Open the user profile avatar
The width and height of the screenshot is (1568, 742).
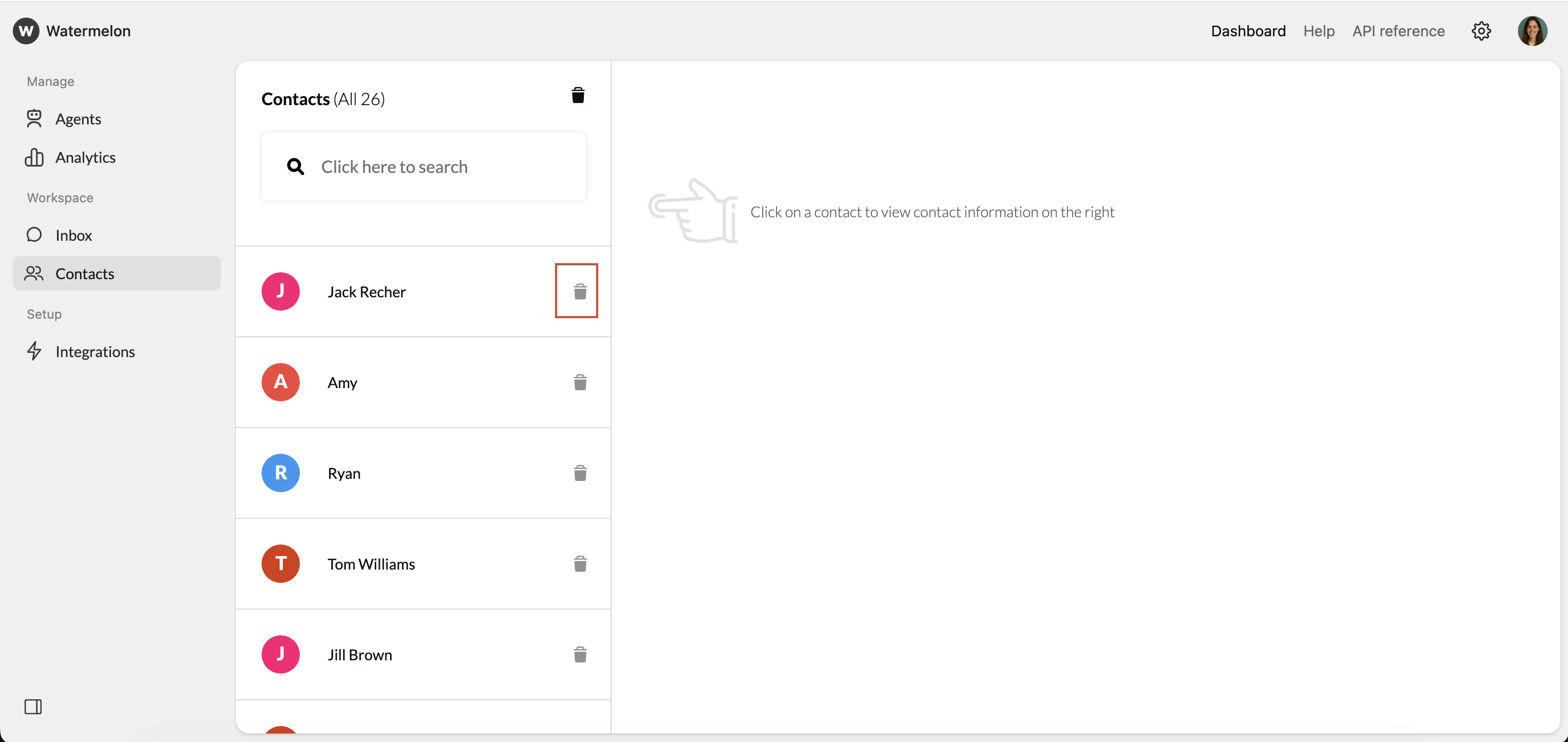click(1532, 31)
